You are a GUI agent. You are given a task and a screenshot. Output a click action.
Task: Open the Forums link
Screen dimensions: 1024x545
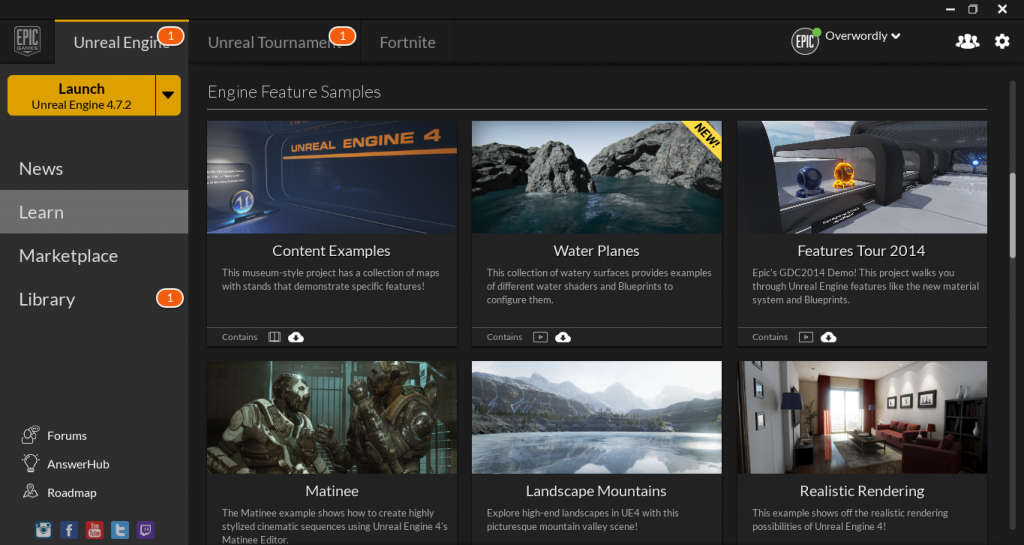pos(66,436)
